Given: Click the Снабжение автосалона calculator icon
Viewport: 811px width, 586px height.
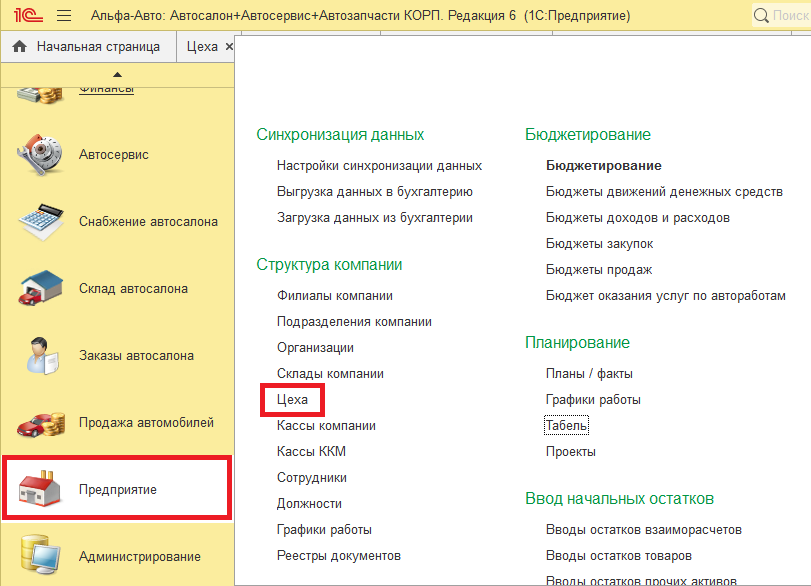Looking at the screenshot, I should [x=41, y=221].
